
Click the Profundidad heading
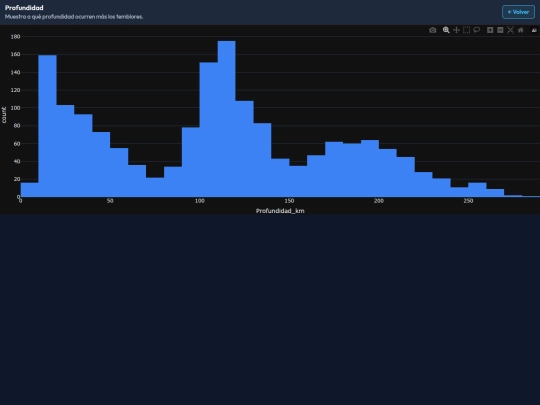(24, 8)
